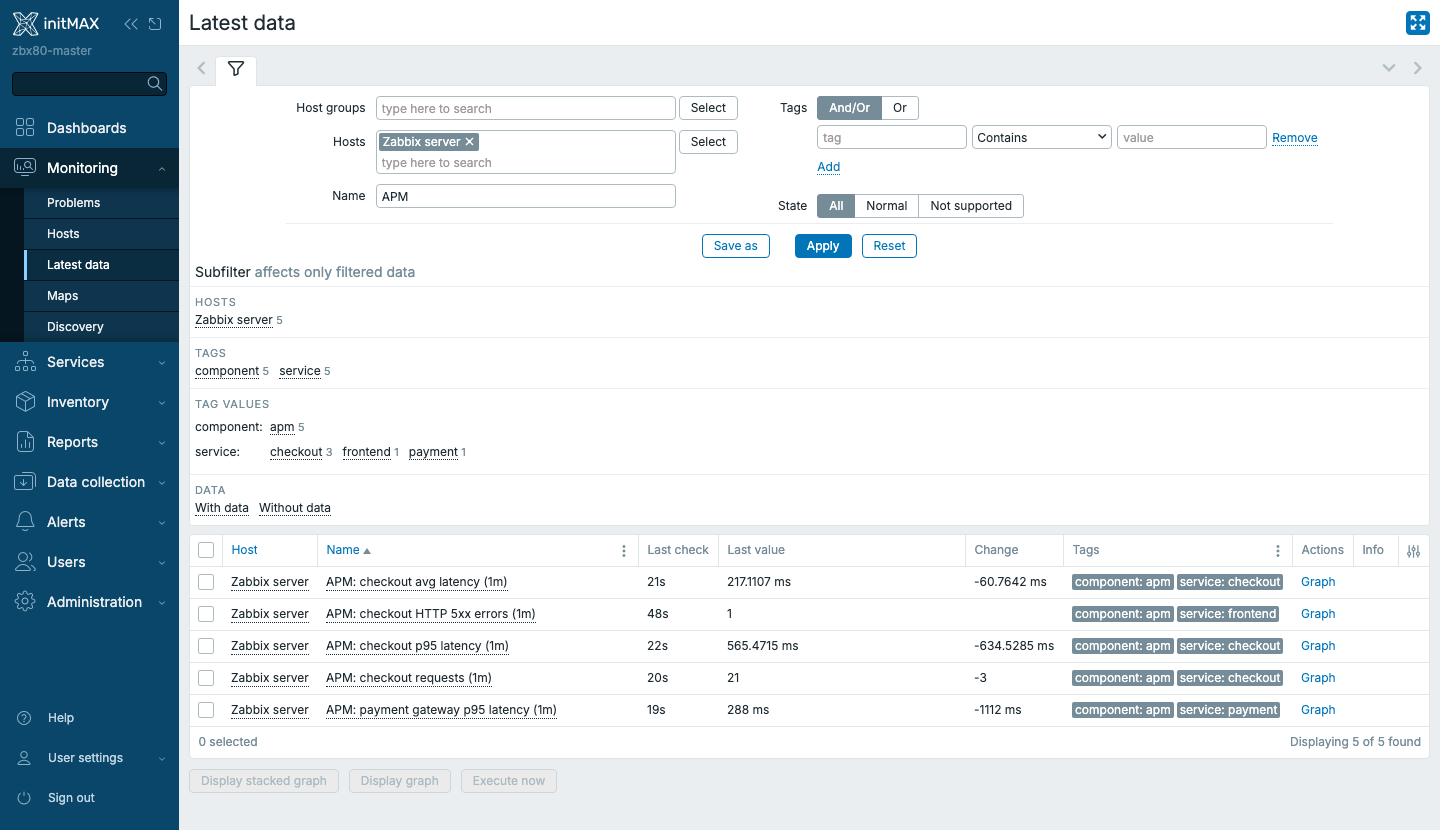The height and width of the screenshot is (830, 1440).
Task: Select Or tag evaluation mode
Action: [x=900, y=108]
